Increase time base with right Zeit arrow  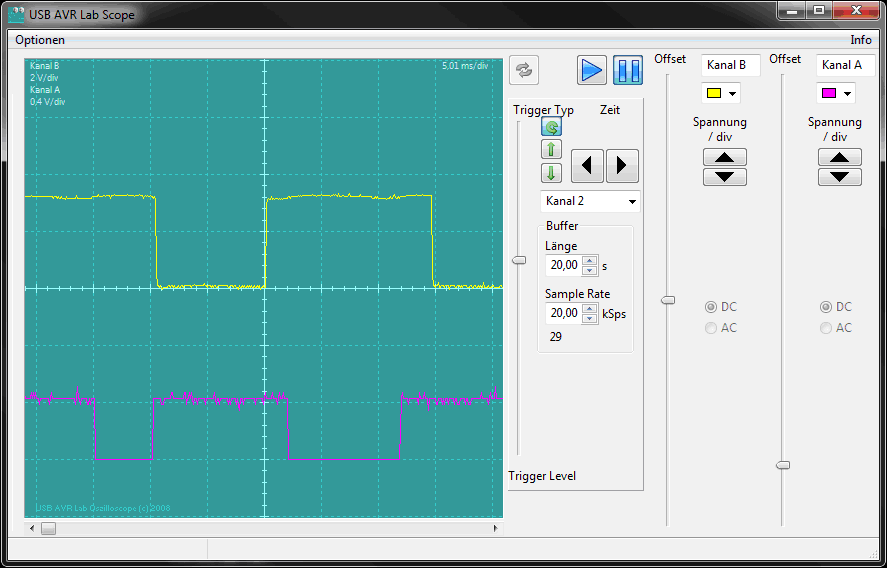click(622, 166)
